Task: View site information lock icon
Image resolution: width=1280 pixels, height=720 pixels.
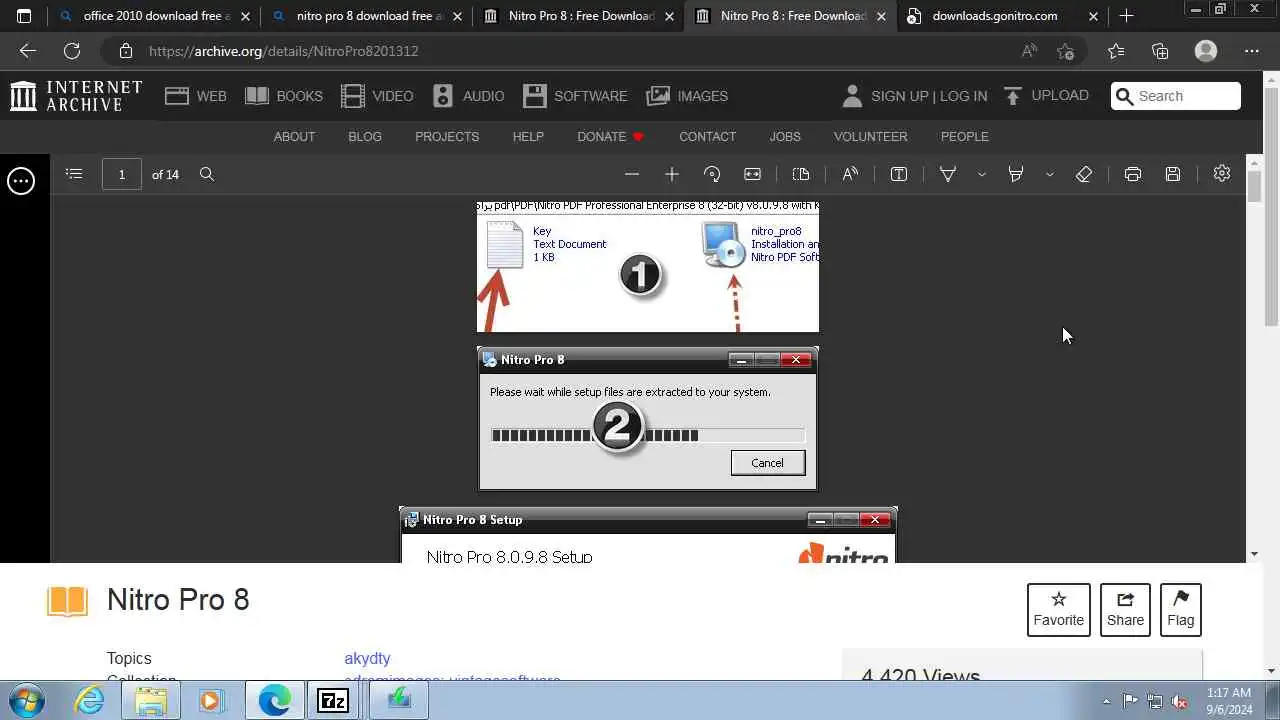Action: coord(125,51)
